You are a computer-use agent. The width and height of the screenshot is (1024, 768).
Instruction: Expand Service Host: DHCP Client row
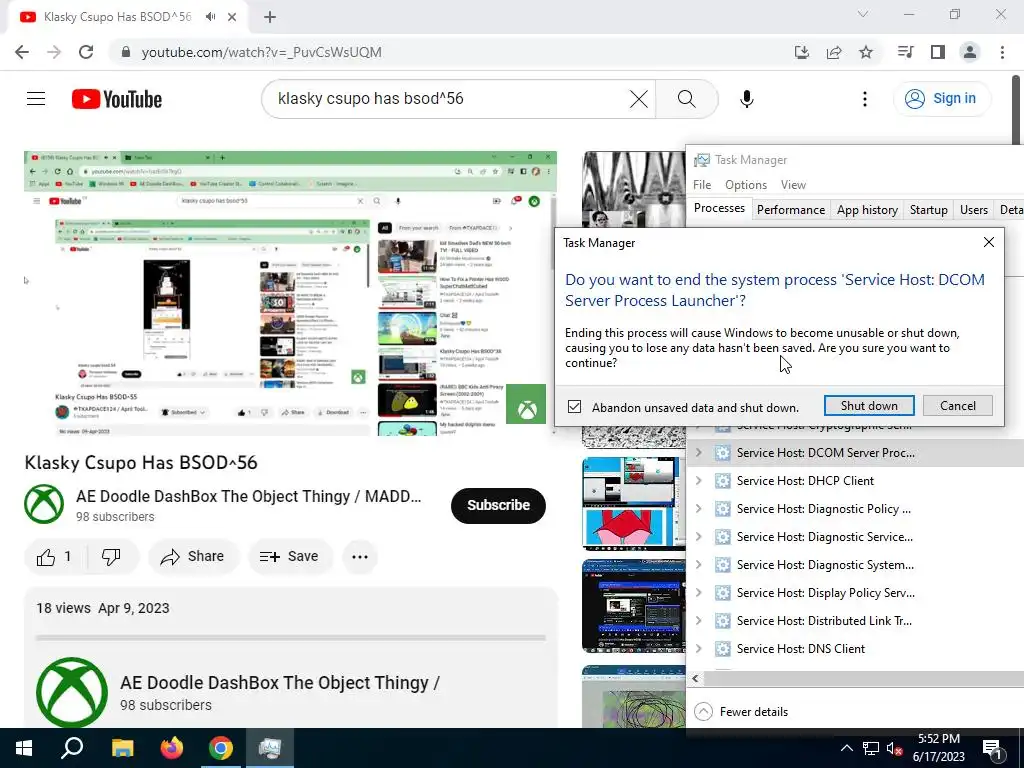pos(698,481)
